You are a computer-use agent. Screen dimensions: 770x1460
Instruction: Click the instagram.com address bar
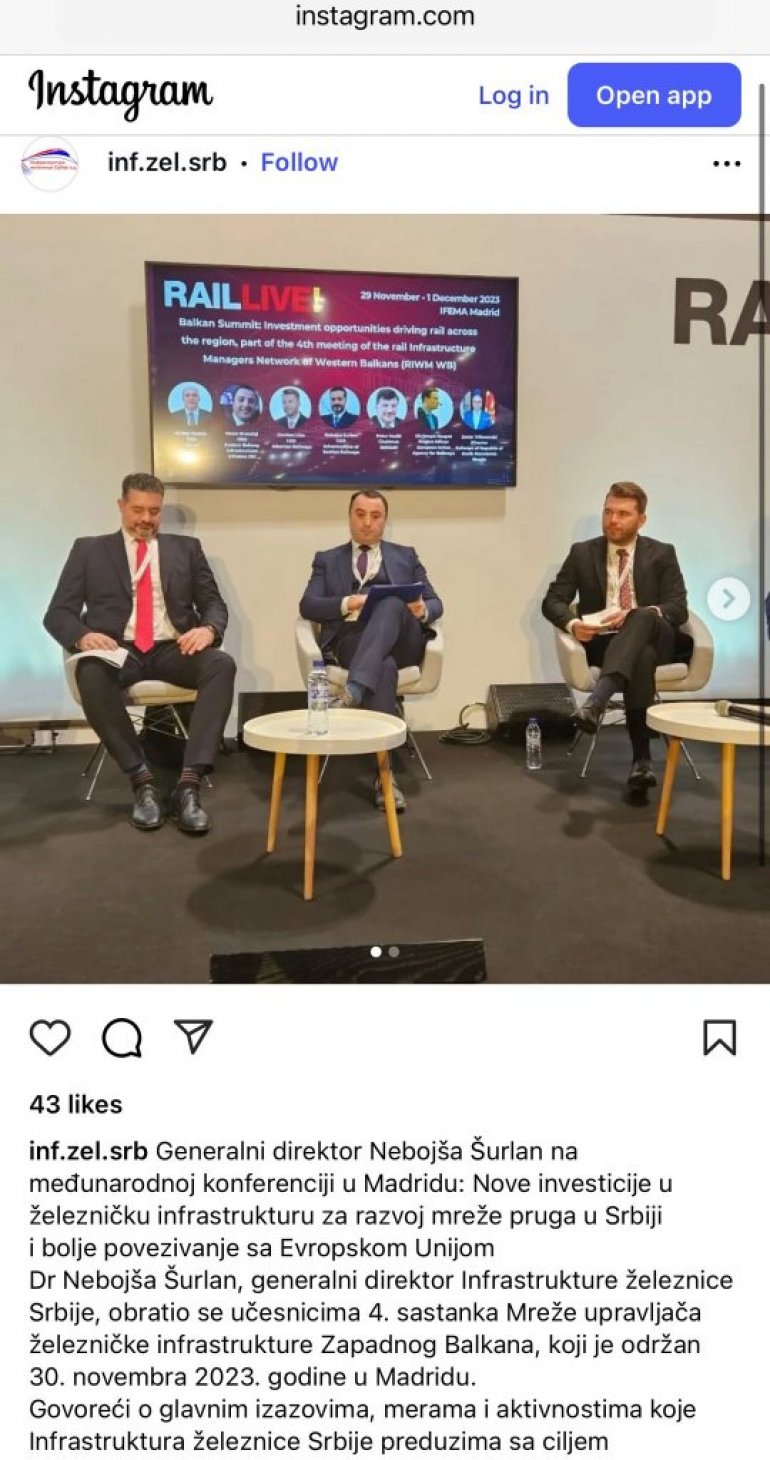[x=385, y=17]
